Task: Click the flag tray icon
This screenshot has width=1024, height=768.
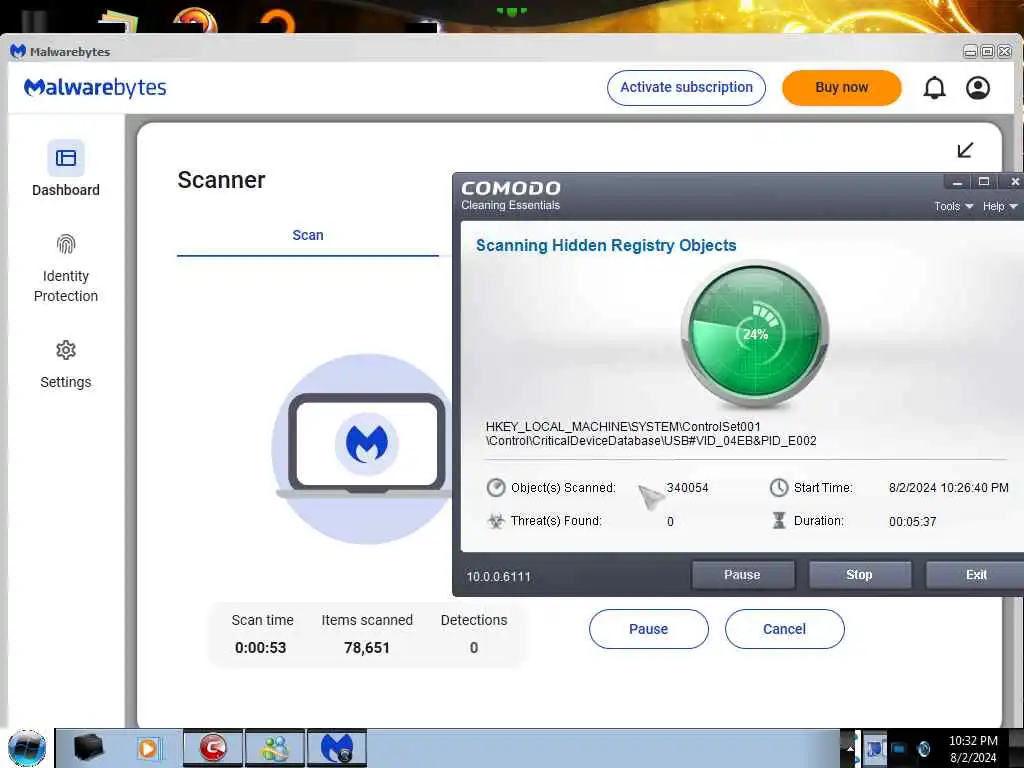Action: (x=874, y=748)
